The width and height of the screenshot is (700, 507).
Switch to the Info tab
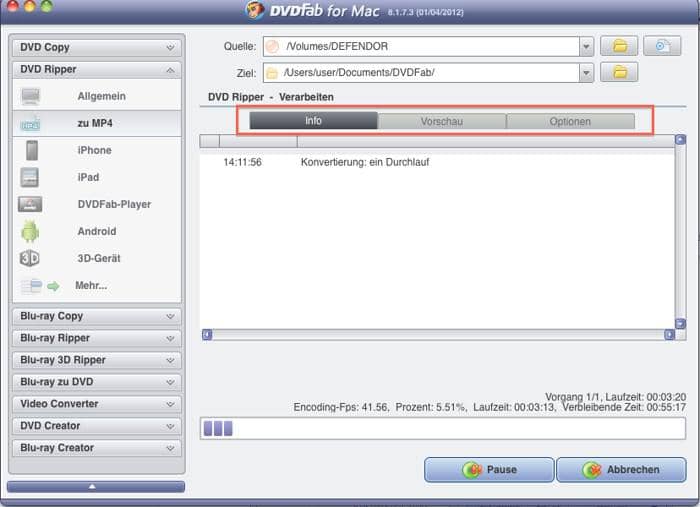[313, 121]
